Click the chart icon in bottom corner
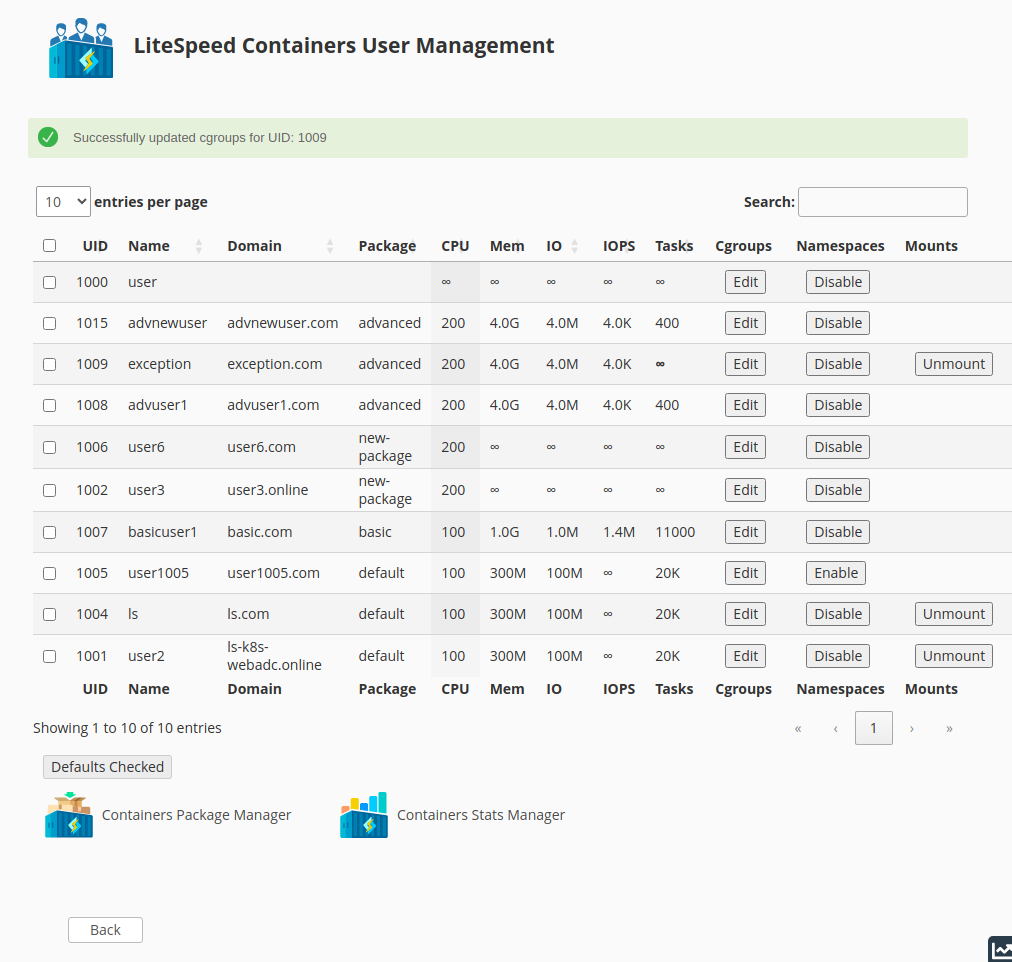1012x962 pixels. point(1000,950)
